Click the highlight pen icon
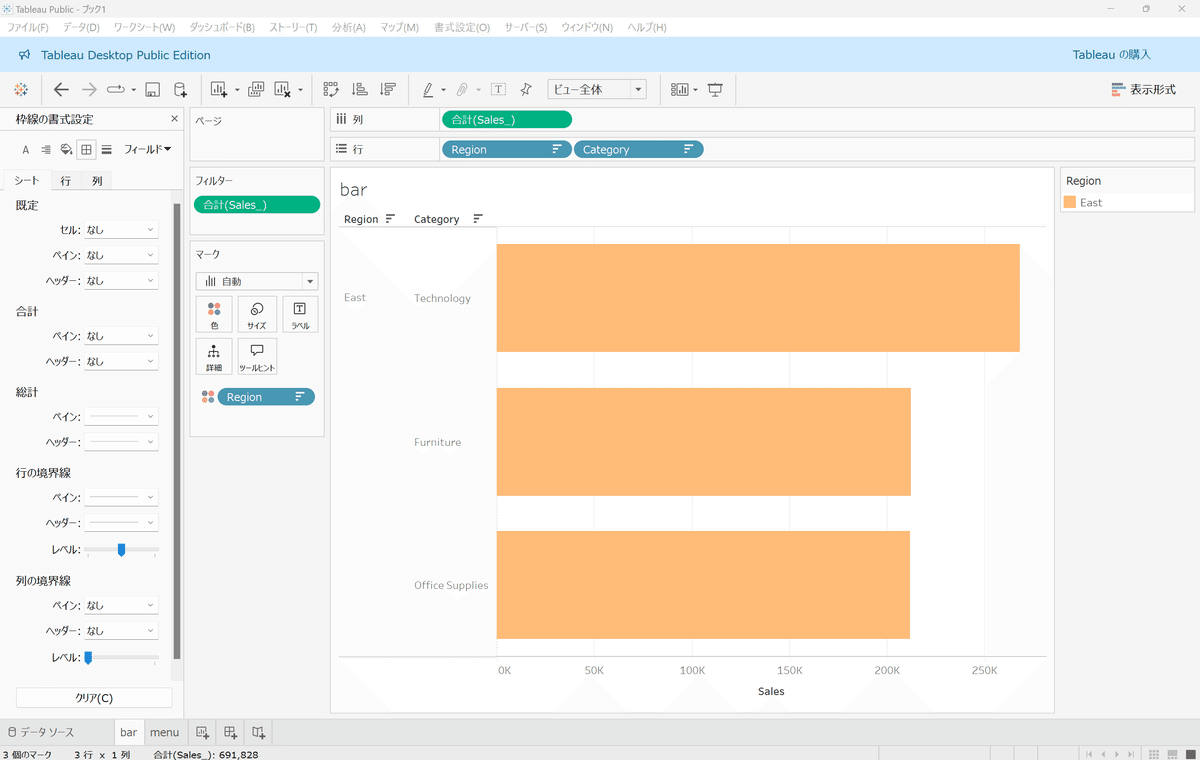Image resolution: width=1200 pixels, height=760 pixels. tap(428, 90)
